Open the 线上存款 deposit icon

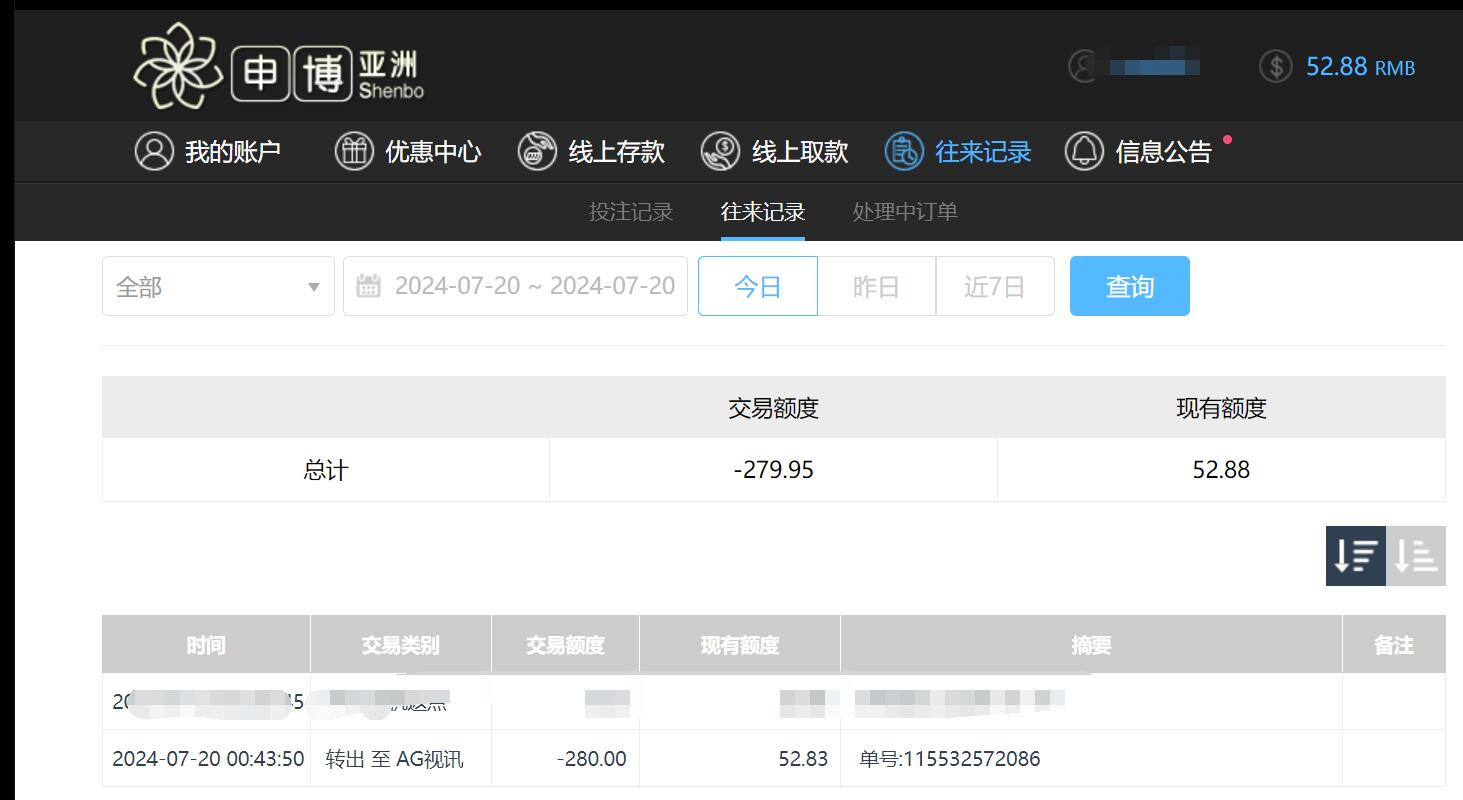[537, 151]
